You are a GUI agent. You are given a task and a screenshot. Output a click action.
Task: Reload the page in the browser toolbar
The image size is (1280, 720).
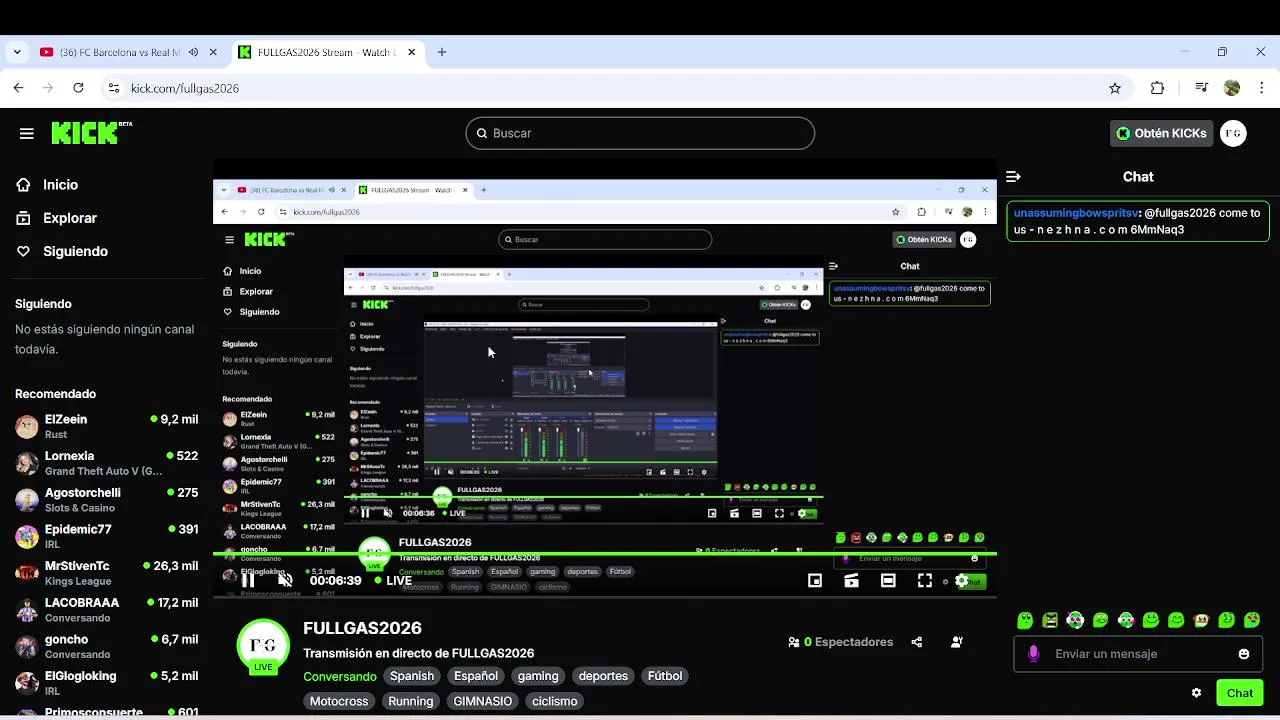(x=78, y=88)
